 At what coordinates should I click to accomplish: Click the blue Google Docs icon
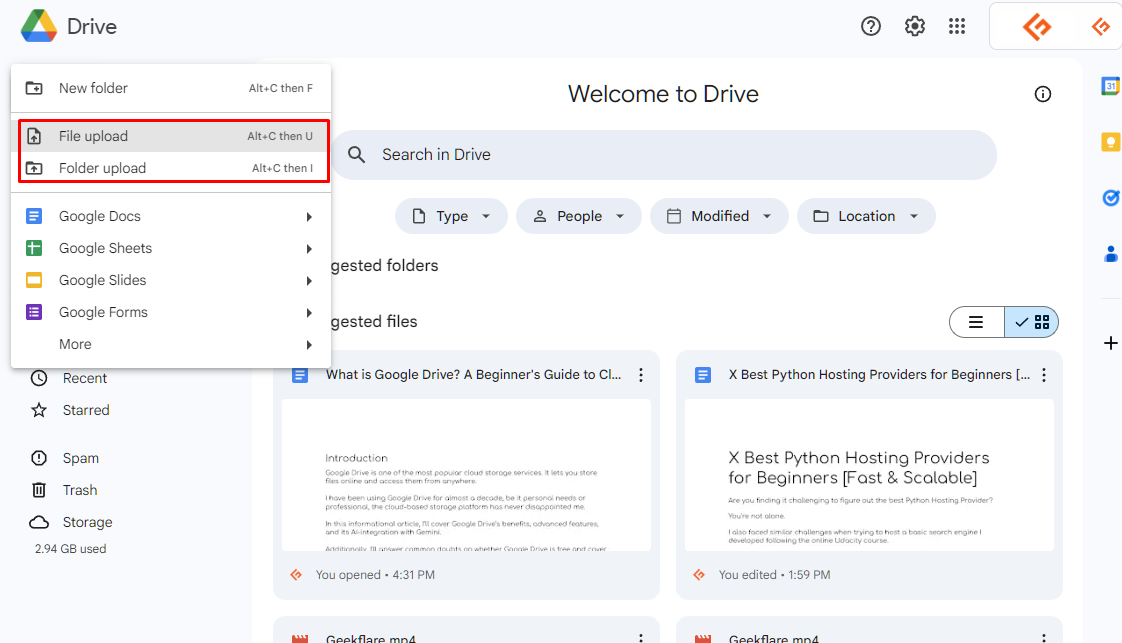coord(34,216)
